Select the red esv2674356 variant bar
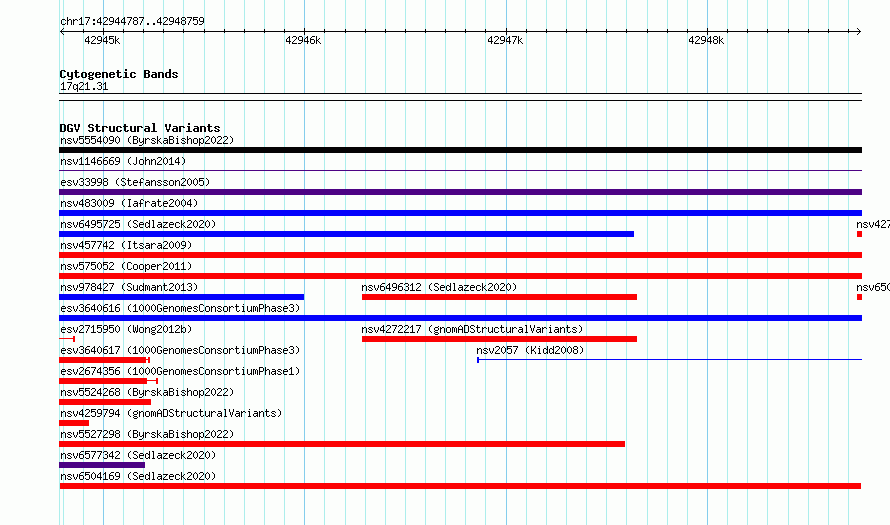 pos(108,381)
